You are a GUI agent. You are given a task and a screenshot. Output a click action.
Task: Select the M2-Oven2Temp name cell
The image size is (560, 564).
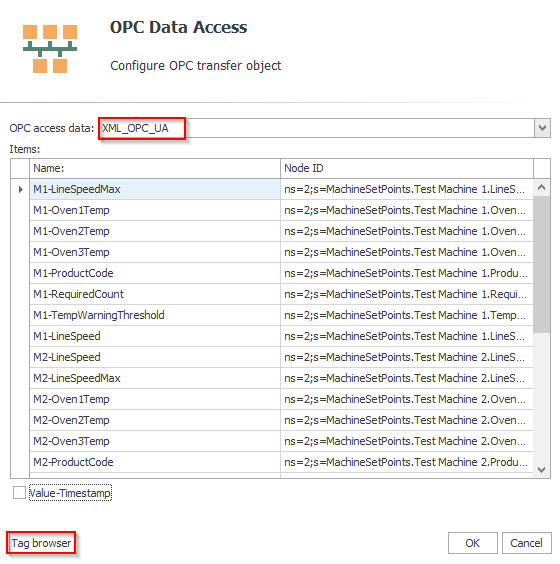pyautogui.click(x=155, y=420)
